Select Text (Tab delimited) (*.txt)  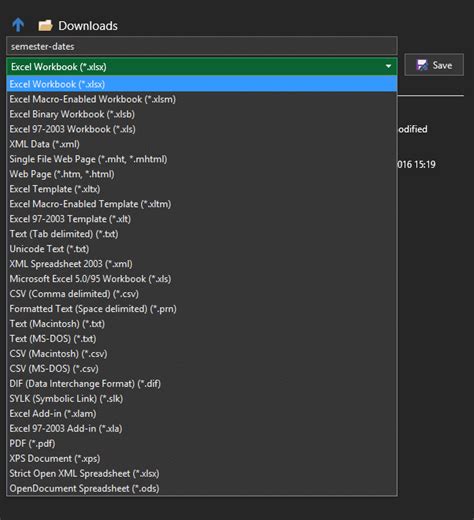(202, 234)
